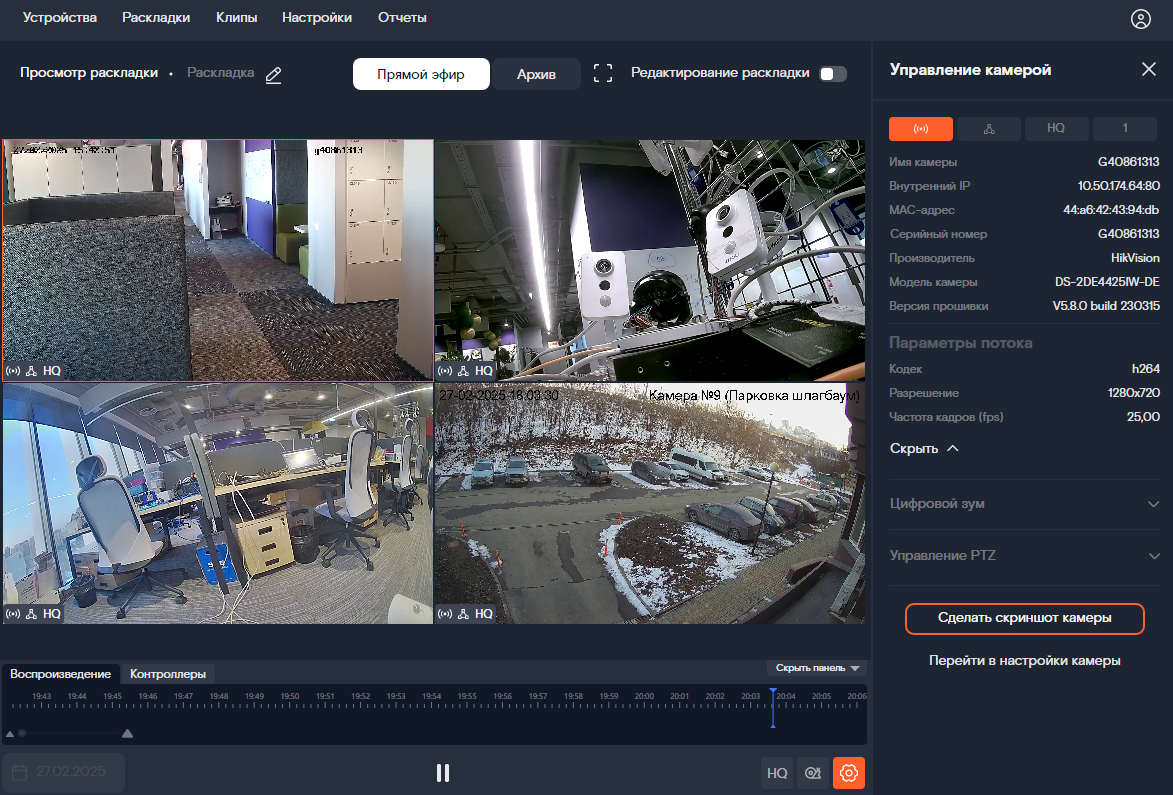Toggle the HQ button in the bottom playback bar

(777, 773)
